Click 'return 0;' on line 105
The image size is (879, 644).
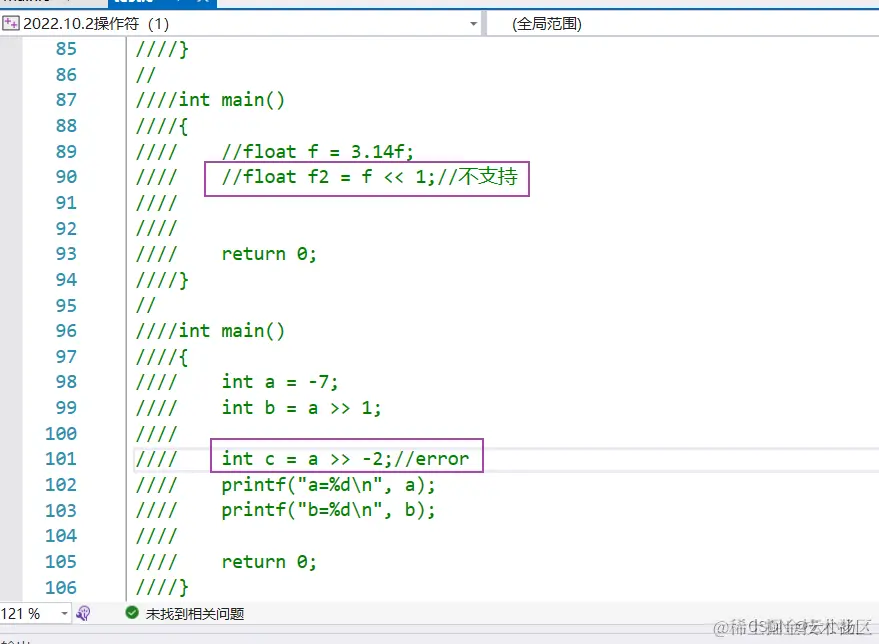point(269,562)
